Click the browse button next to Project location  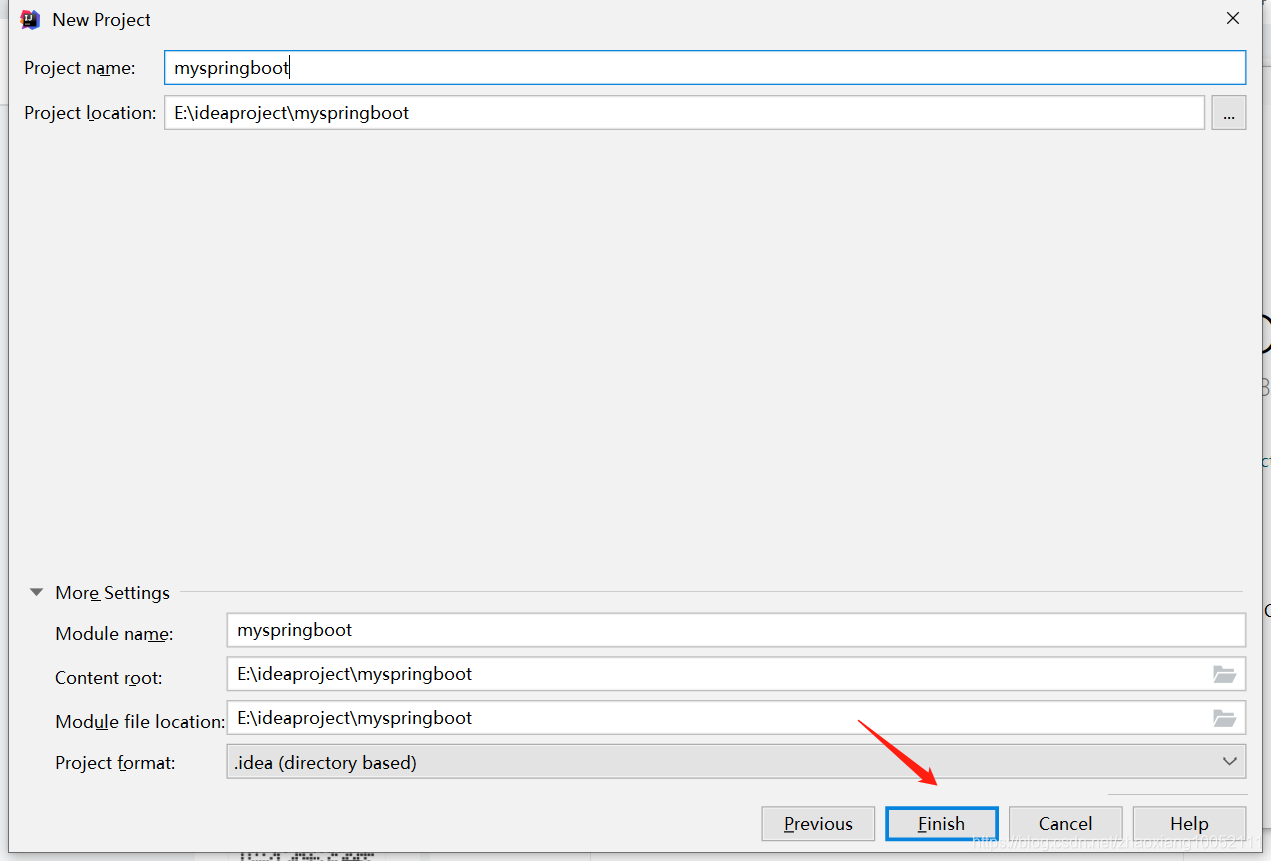pyautogui.click(x=1228, y=112)
